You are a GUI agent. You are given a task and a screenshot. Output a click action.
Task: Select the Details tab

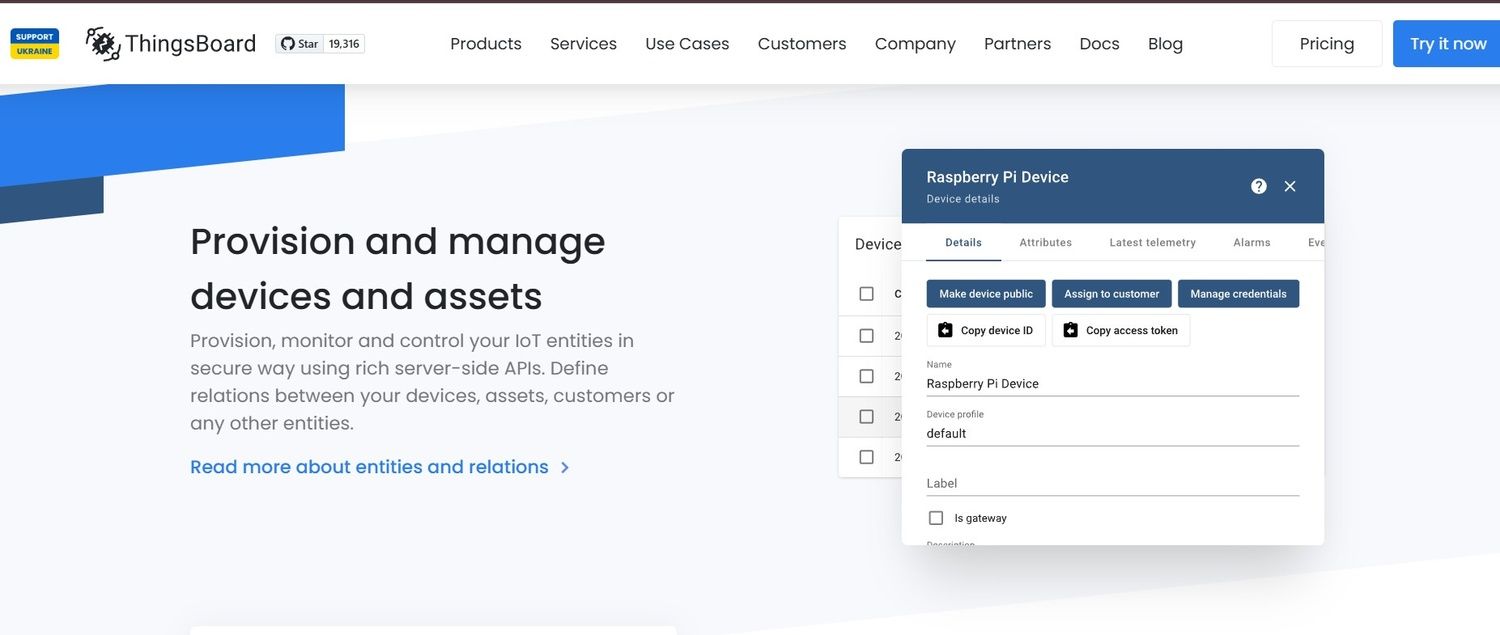964,242
